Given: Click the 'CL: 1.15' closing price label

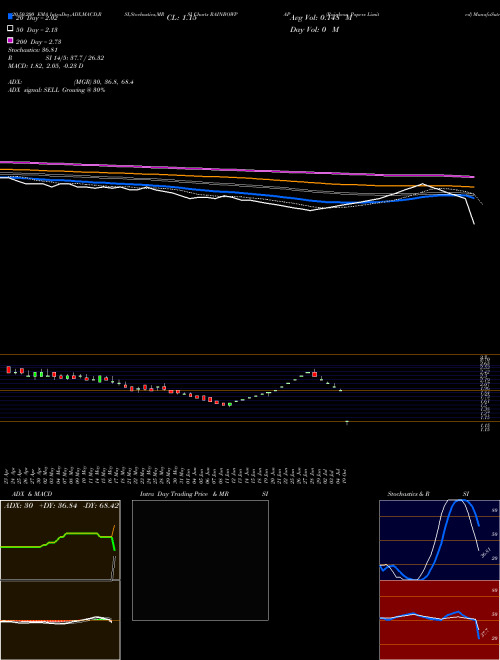Looking at the screenshot, I should coord(182,18).
